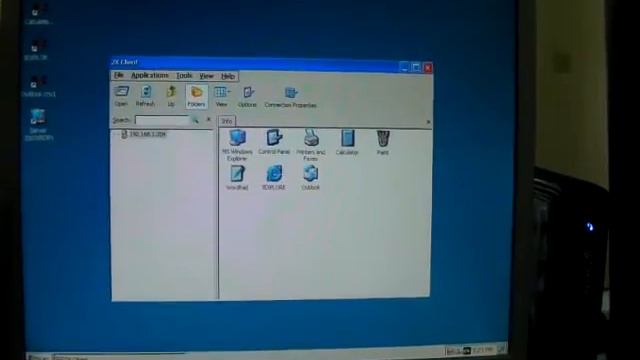The width and height of the screenshot is (640, 360).
Task: Open the Help menu
Action: (228, 76)
